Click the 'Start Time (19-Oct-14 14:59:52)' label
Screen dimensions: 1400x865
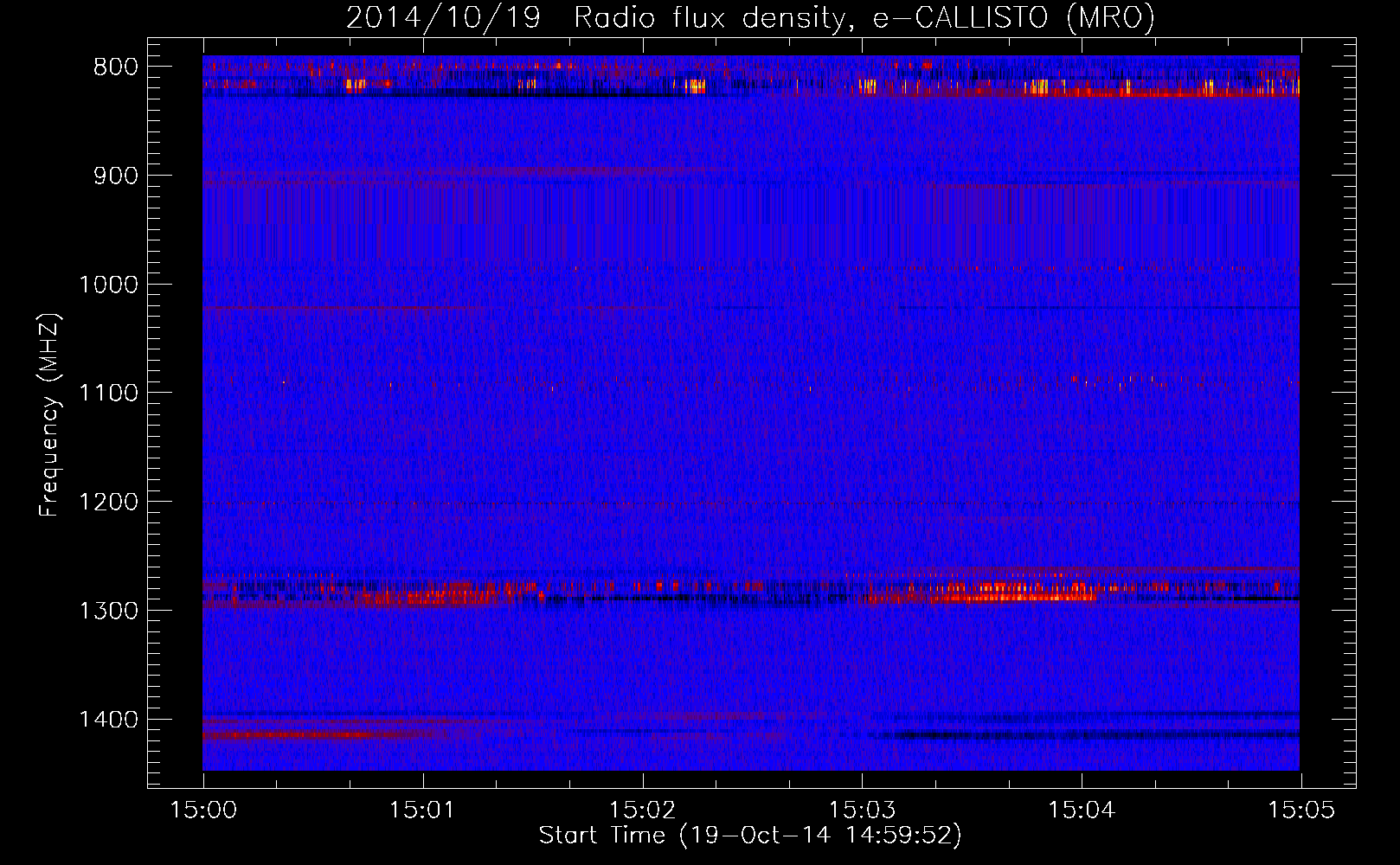coord(750,836)
